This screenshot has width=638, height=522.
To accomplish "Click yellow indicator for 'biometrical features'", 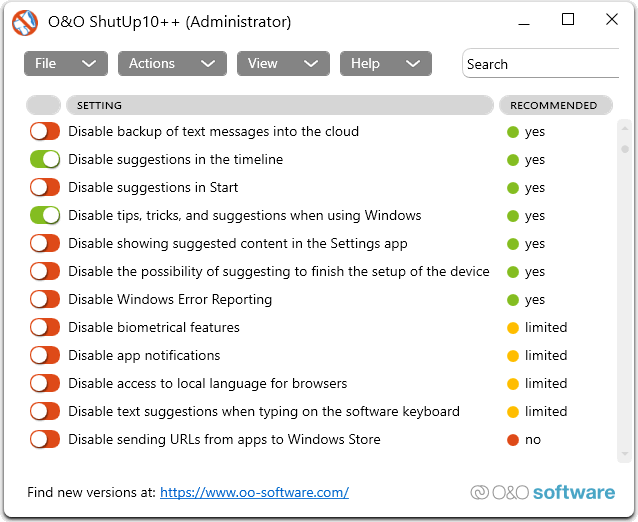I will point(513,328).
